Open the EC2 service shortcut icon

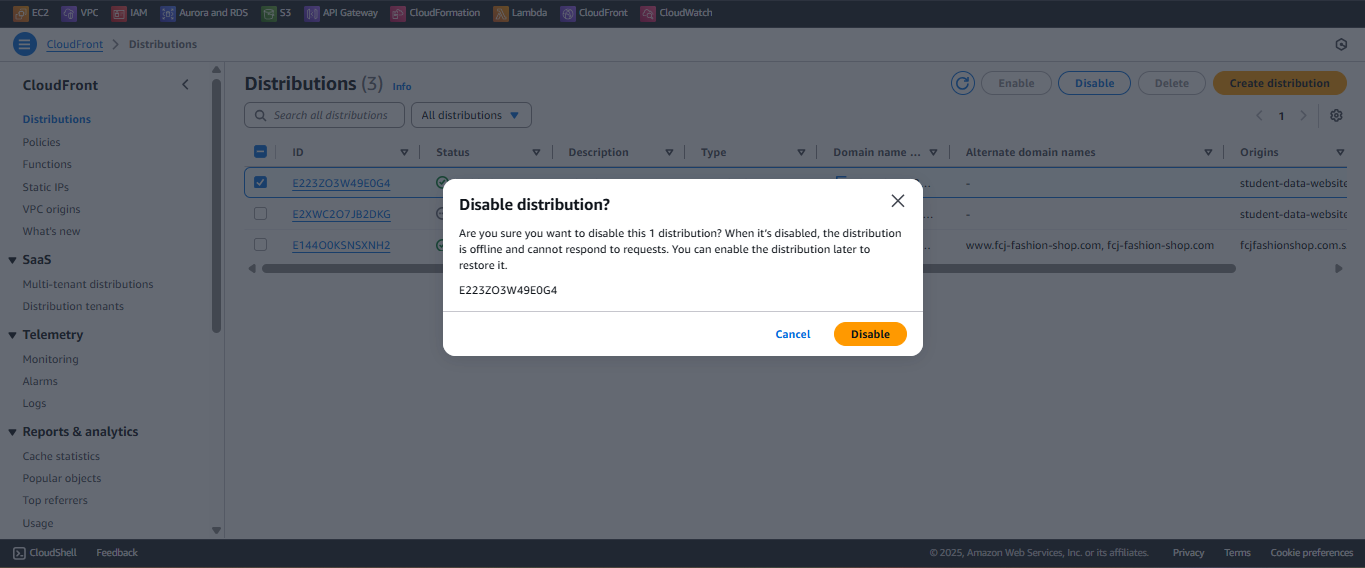point(20,13)
